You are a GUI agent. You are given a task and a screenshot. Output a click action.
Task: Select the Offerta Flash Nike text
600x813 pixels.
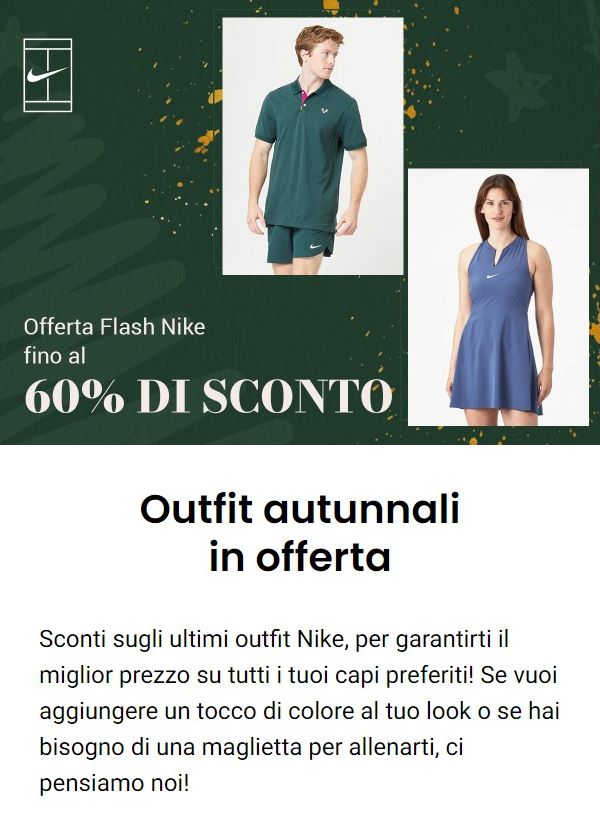point(115,327)
